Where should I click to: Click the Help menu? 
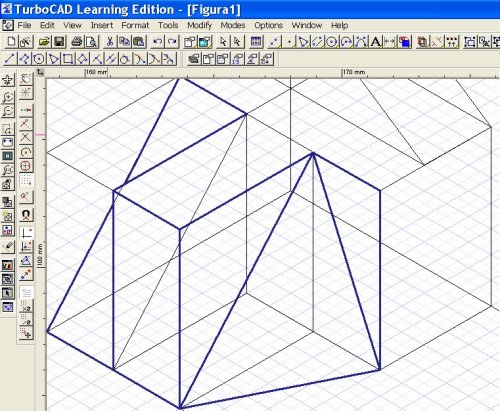[x=339, y=25]
